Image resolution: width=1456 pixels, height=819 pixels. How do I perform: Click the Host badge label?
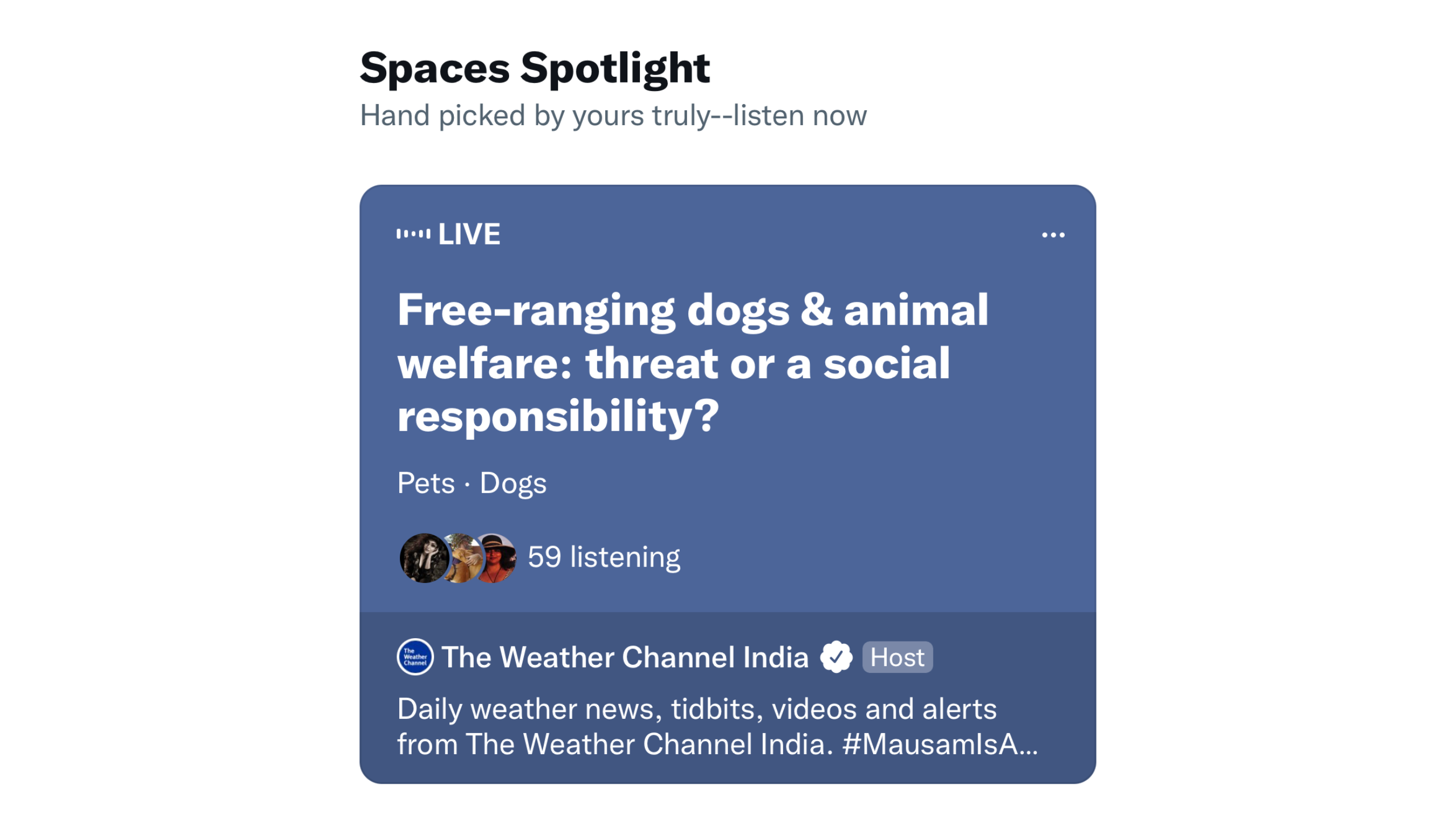(x=897, y=657)
